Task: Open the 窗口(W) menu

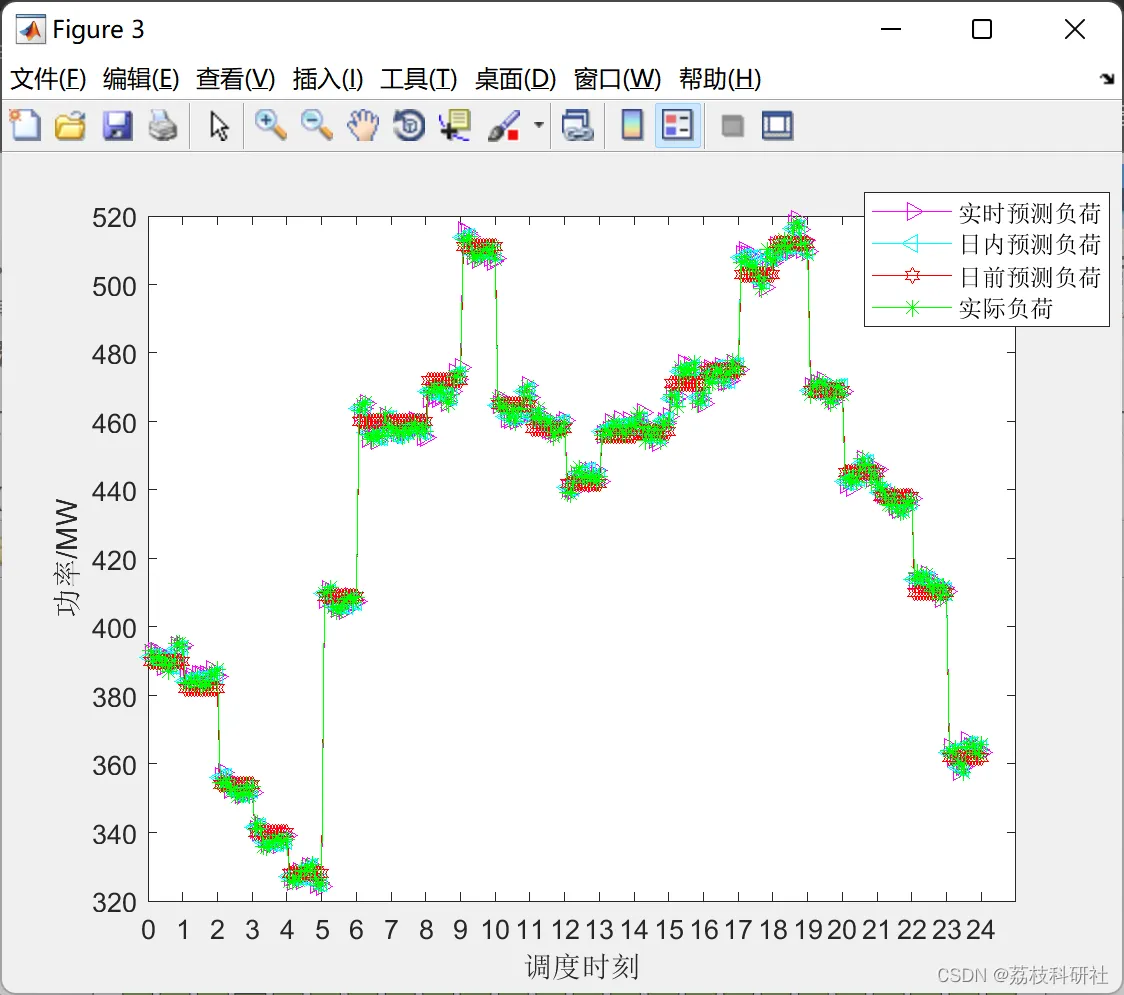Action: pos(616,78)
